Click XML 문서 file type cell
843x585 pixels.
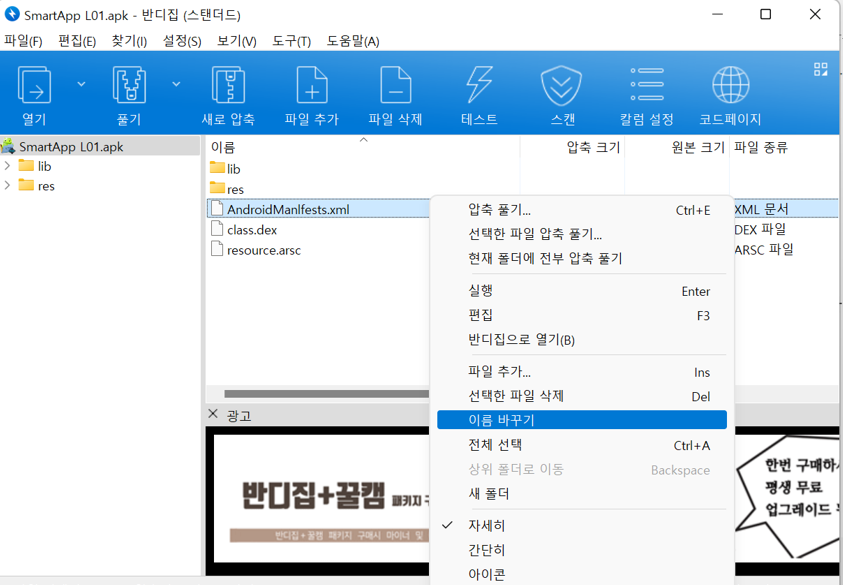pos(761,209)
